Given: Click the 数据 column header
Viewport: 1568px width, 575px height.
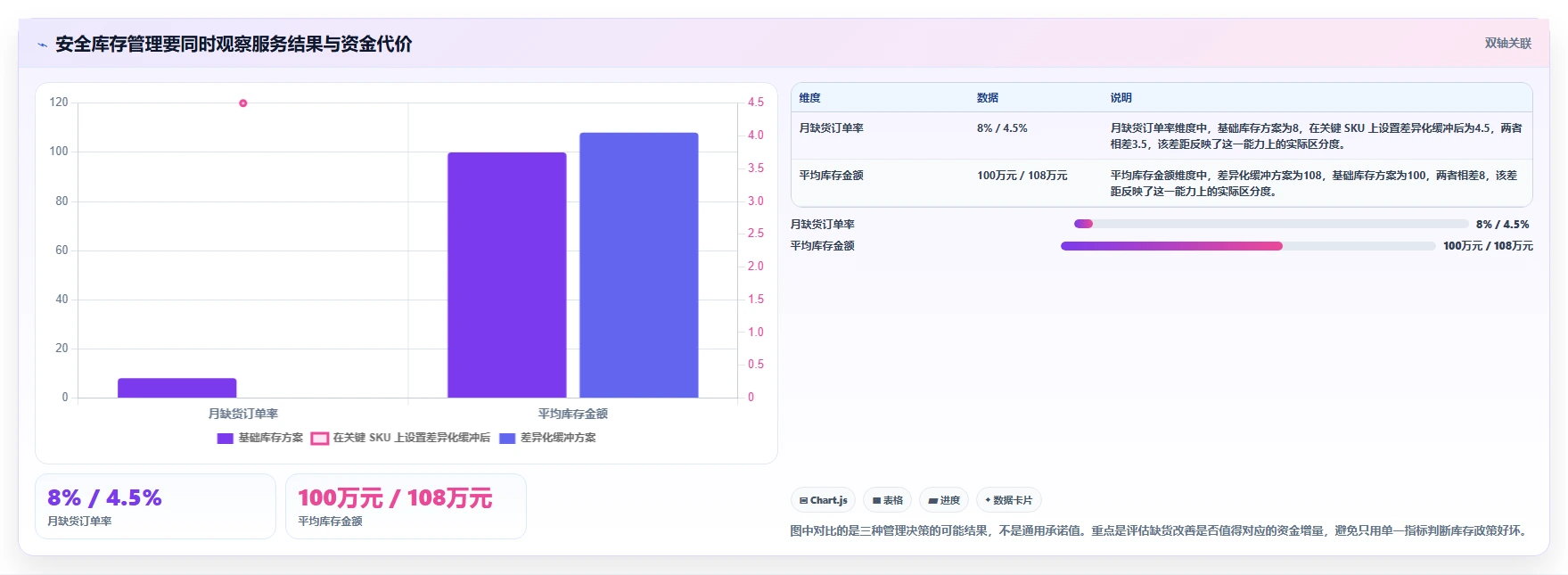Looking at the screenshot, I should 988,98.
